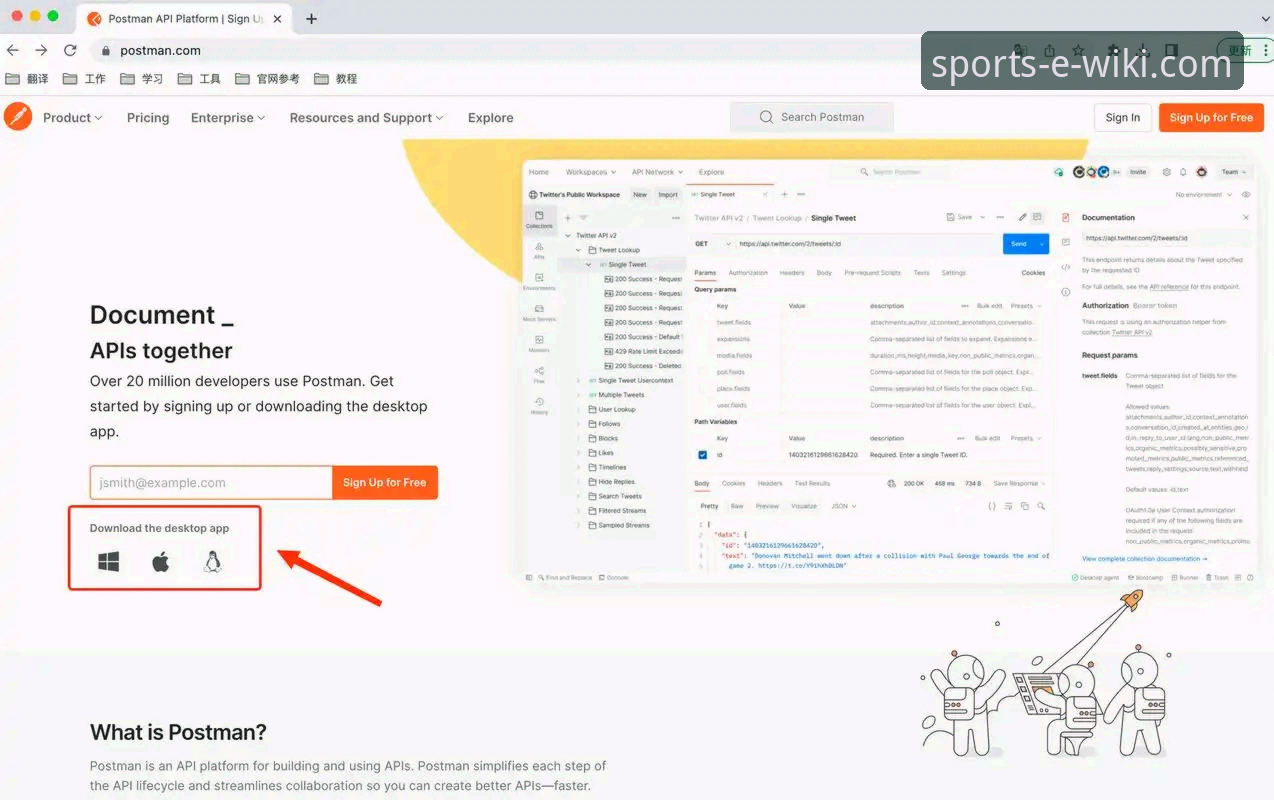Download the Linux desktop app via penguin icon

(212, 562)
